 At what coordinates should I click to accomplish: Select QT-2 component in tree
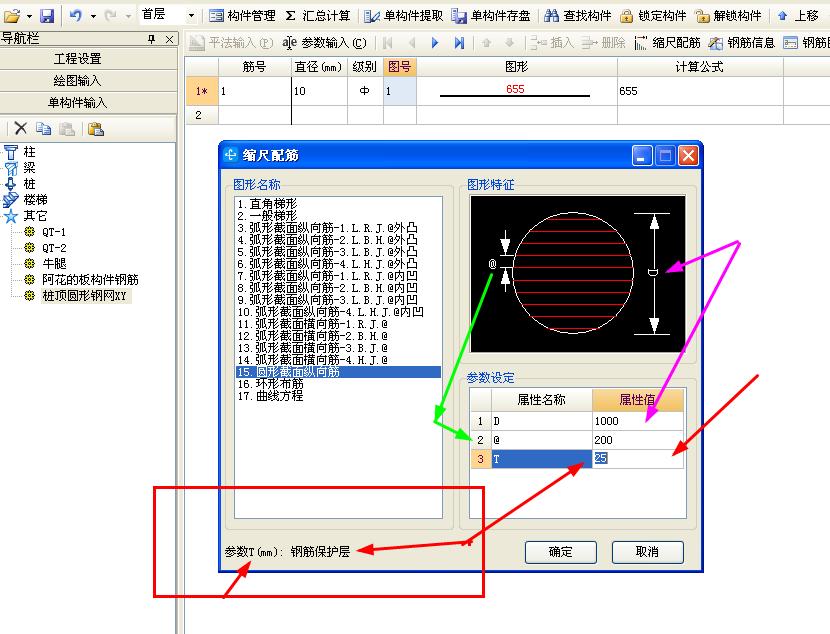pyautogui.click(x=54, y=248)
